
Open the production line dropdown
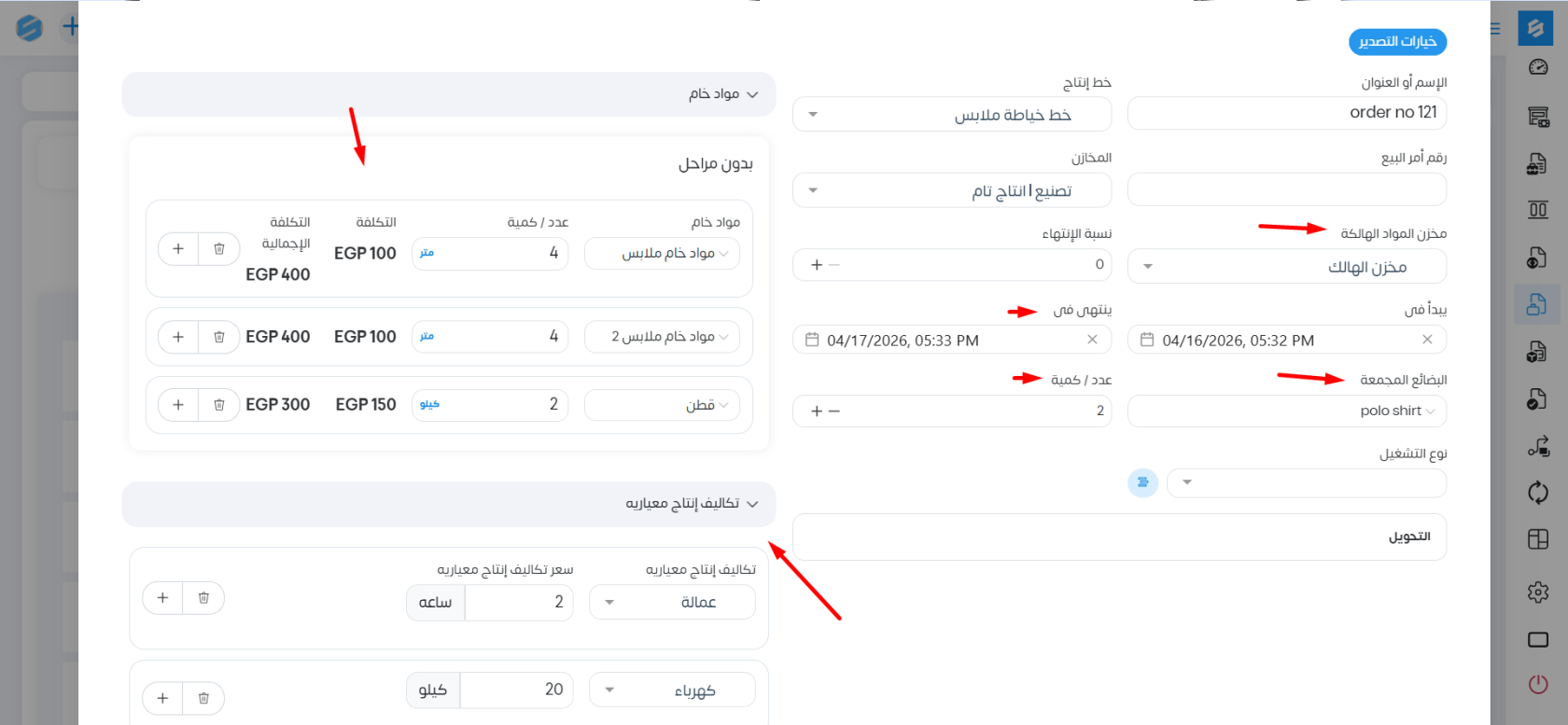pos(952,115)
